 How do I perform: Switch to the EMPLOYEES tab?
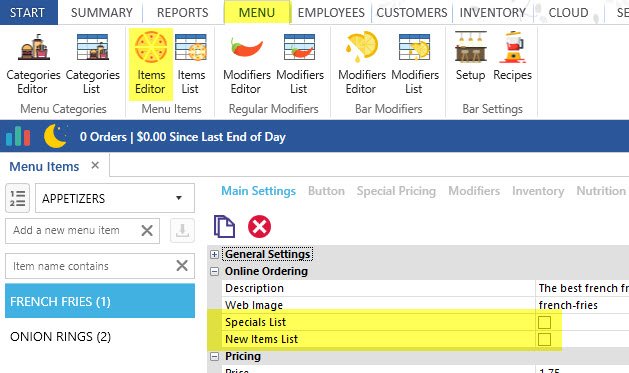(331, 12)
